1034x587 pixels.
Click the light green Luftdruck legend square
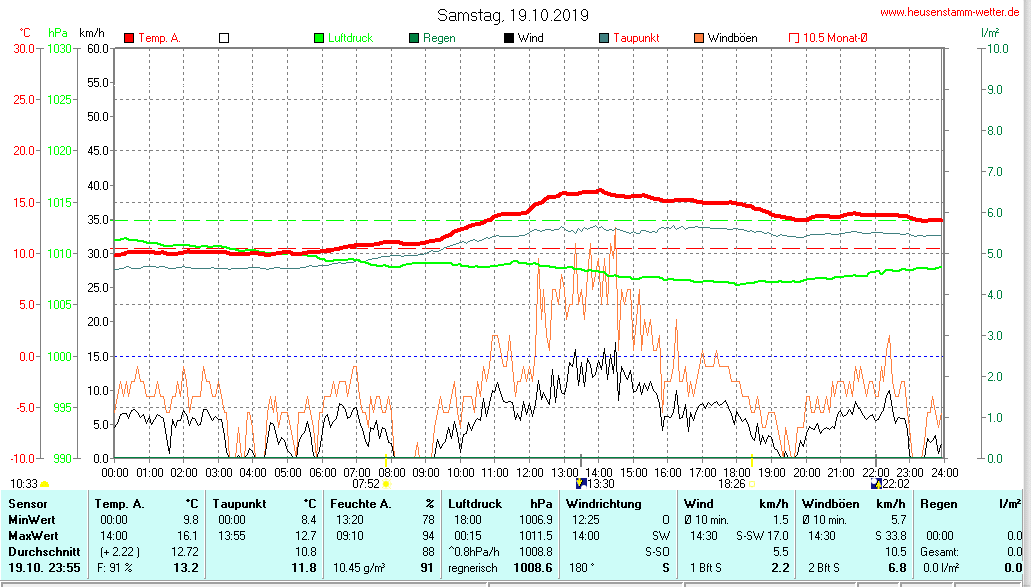click(319, 38)
